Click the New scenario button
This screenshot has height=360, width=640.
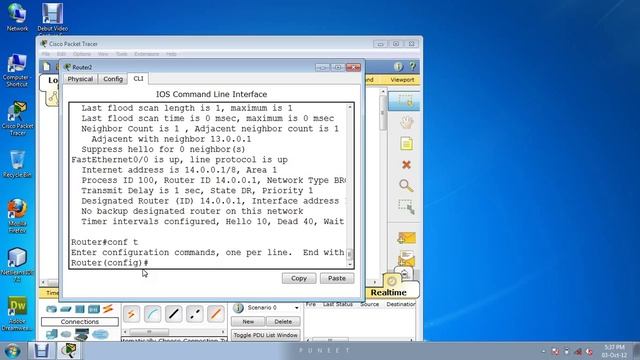pos(248,322)
